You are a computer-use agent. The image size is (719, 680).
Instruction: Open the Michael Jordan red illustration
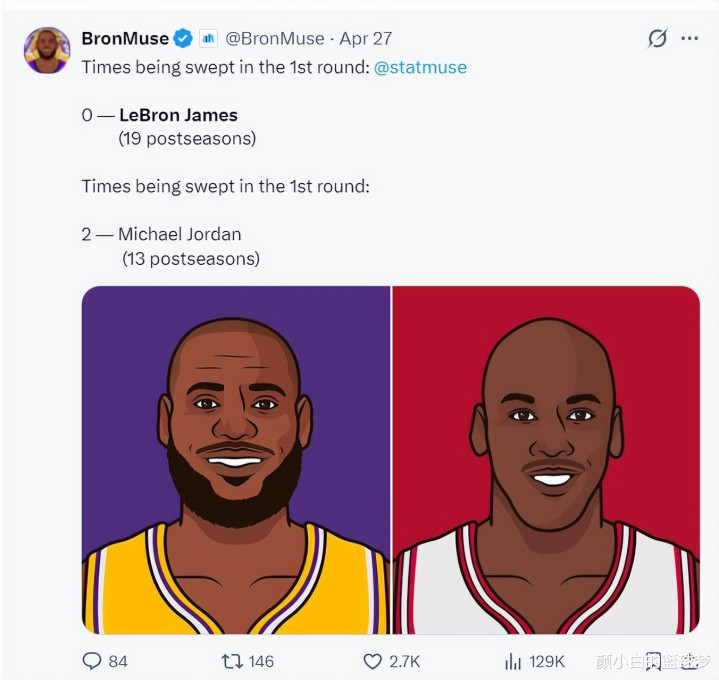point(546,460)
